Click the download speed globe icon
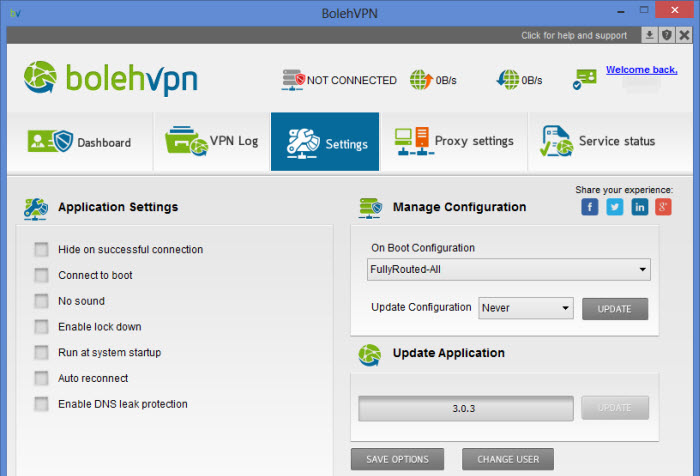700x476 pixels. pyautogui.click(x=508, y=80)
